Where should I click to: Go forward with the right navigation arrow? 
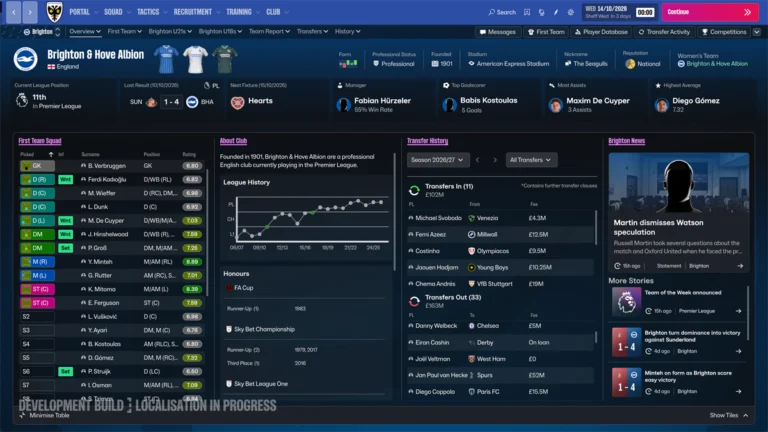click(30, 12)
